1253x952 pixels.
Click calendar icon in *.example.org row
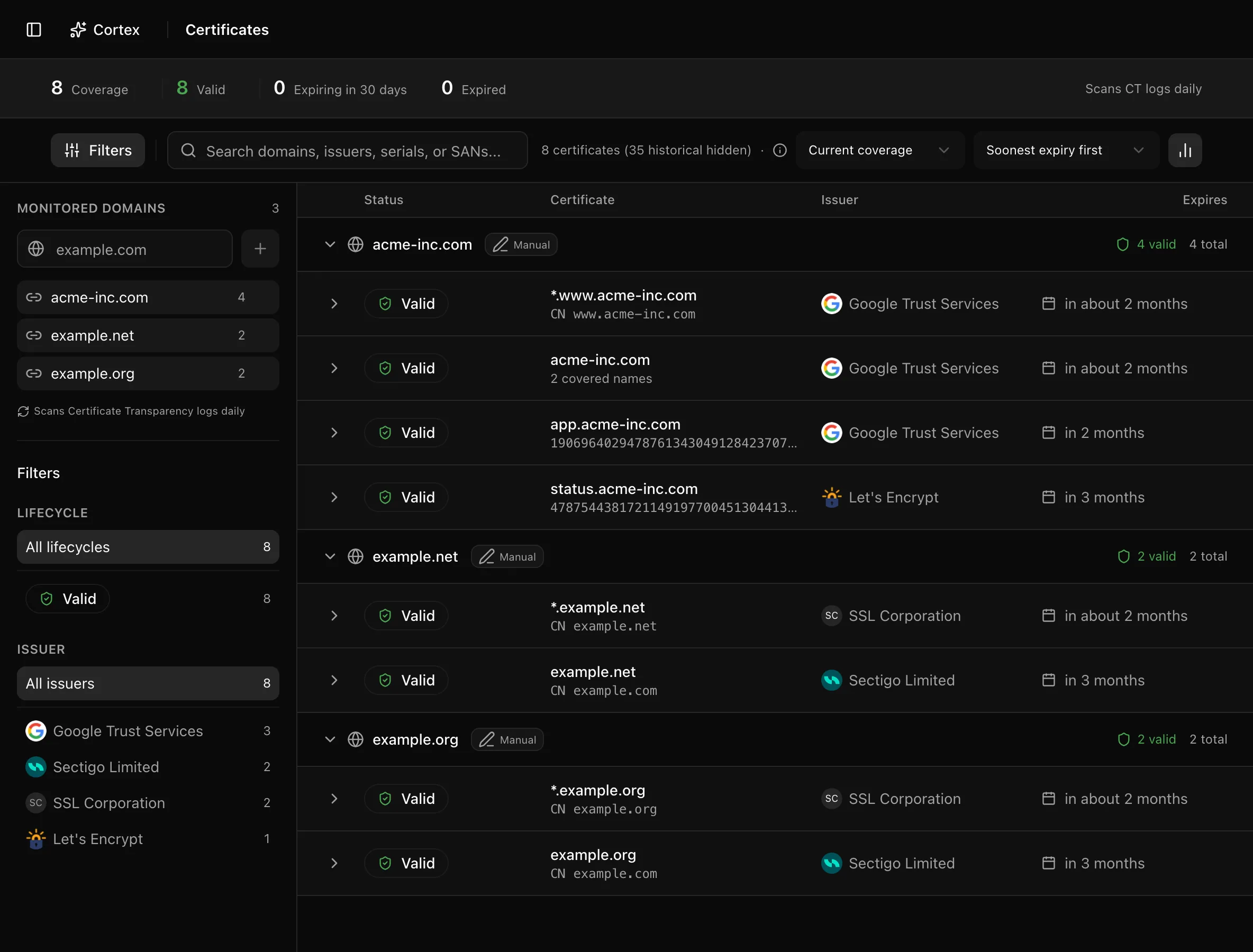(x=1049, y=799)
